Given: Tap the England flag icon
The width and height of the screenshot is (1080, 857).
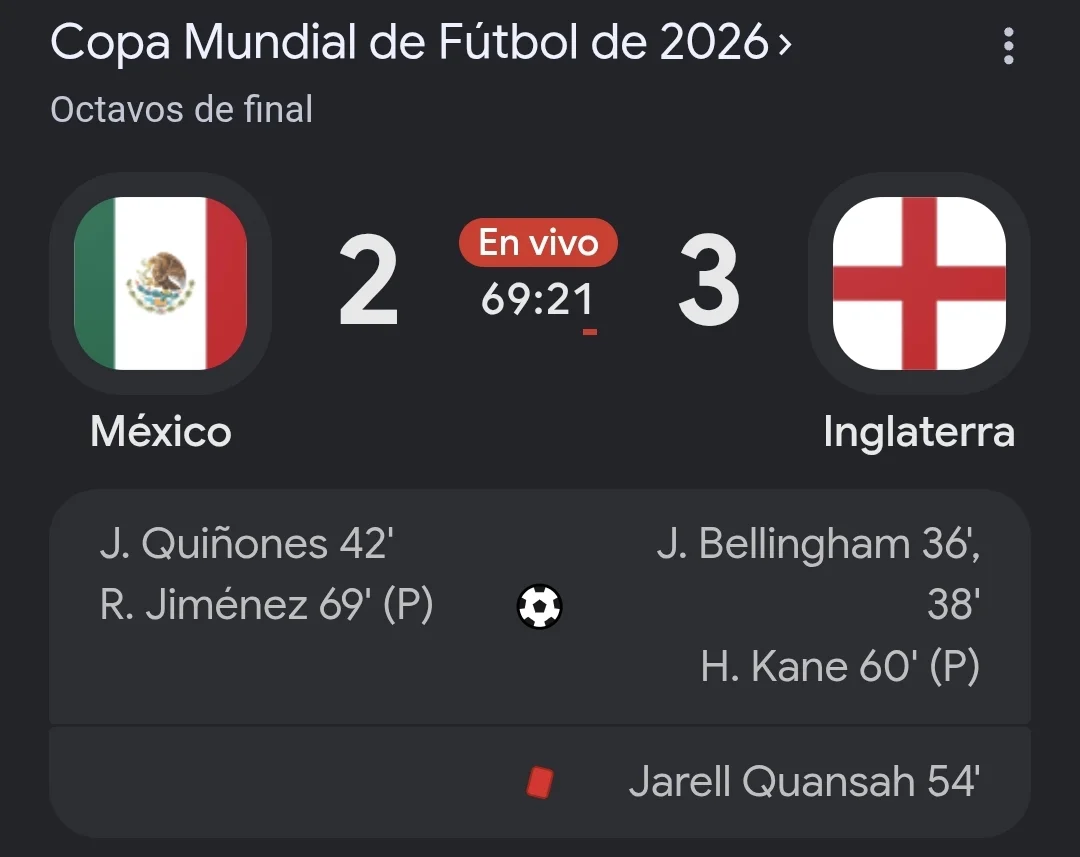Looking at the screenshot, I should (920, 283).
